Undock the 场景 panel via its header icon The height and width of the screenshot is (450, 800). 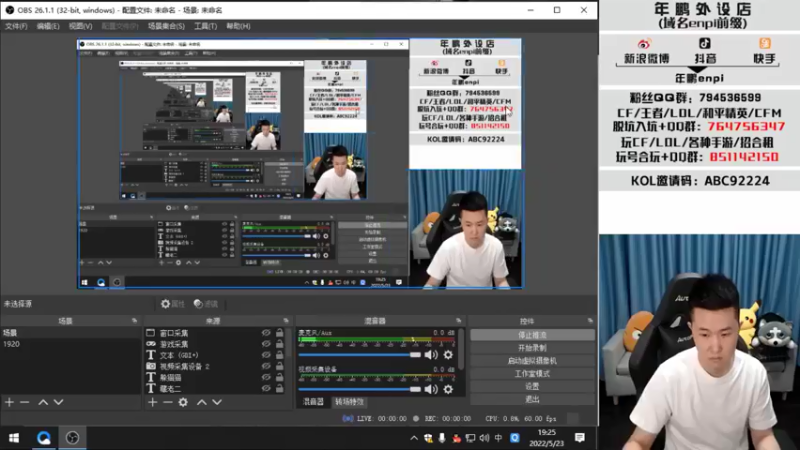pyautogui.click(x=134, y=321)
